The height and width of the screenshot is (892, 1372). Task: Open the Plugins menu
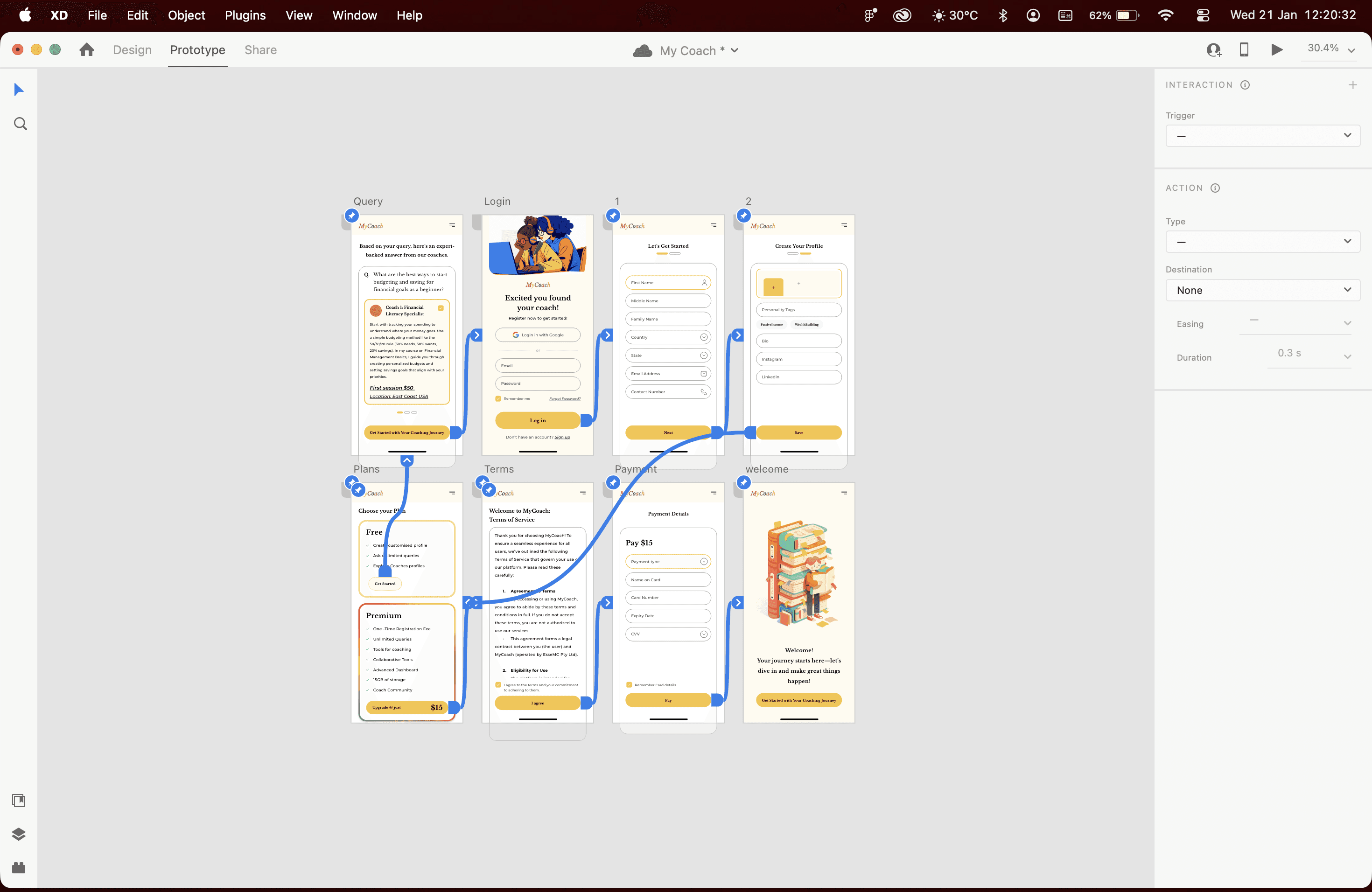tap(245, 15)
